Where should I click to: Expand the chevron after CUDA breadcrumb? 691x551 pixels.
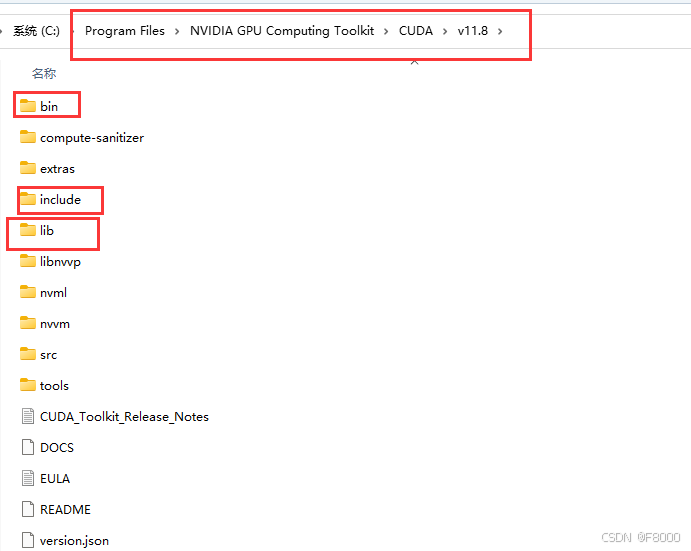(x=445, y=31)
